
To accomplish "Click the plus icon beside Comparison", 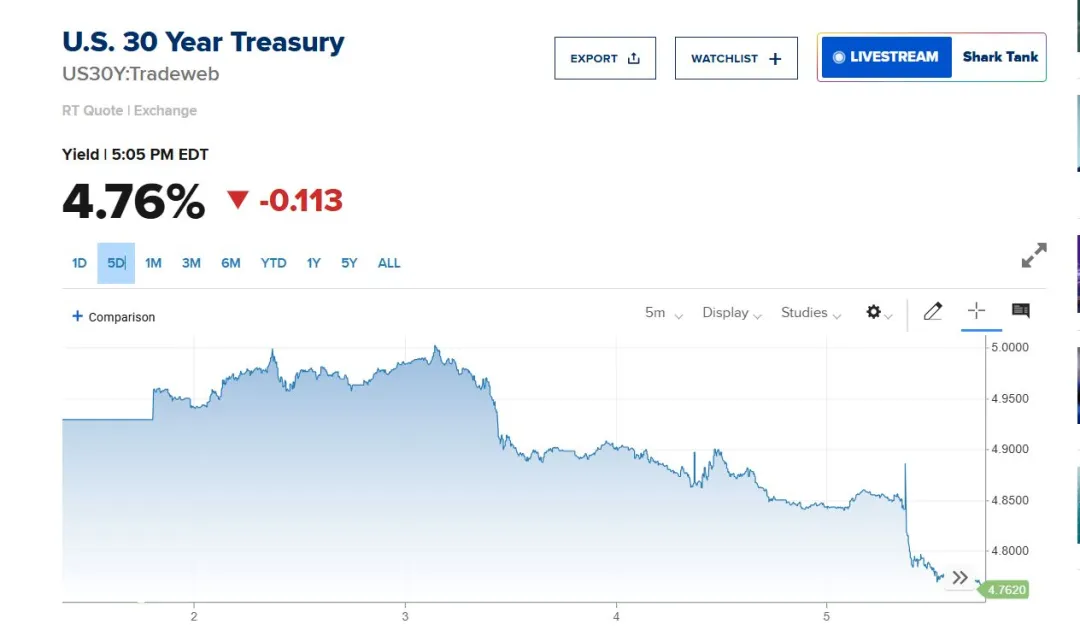I will click(x=77, y=317).
